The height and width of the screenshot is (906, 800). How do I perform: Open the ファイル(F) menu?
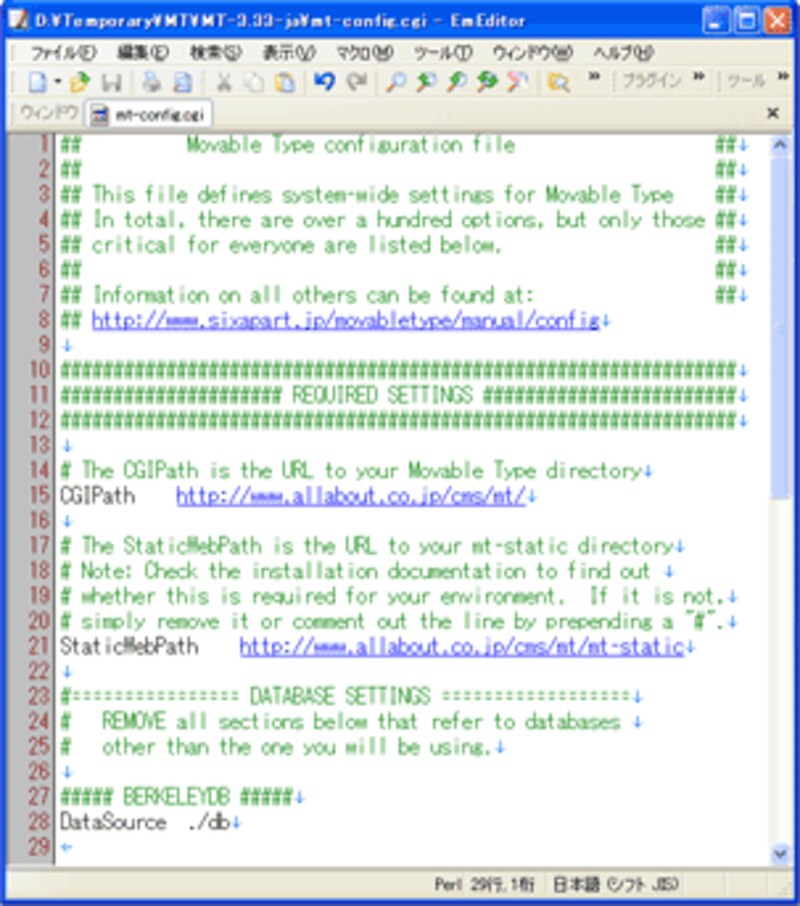pyautogui.click(x=64, y=53)
